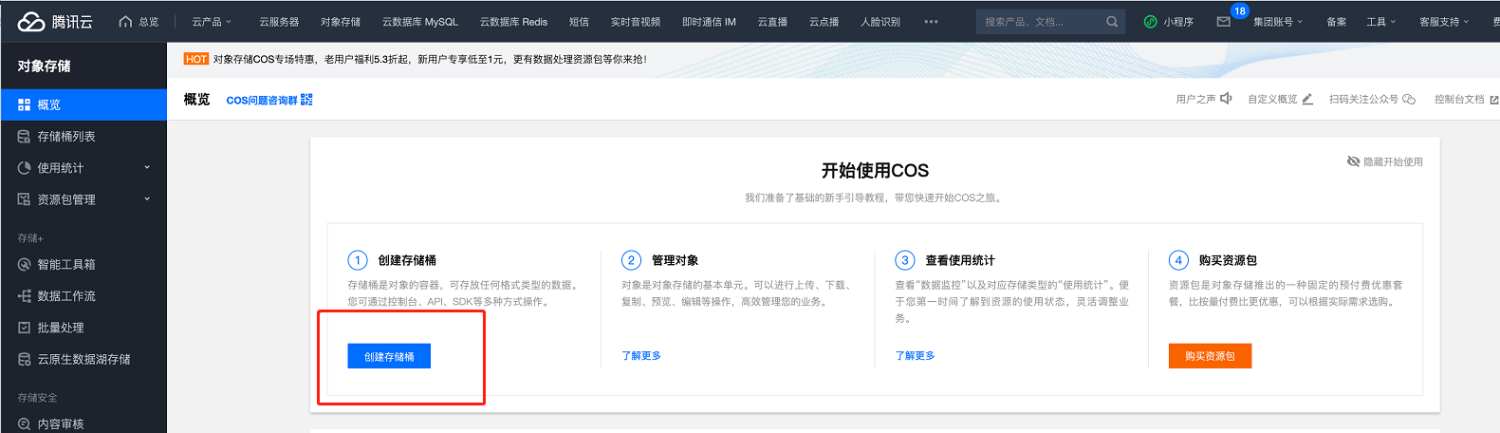Click 了解更多 under 管理对象
The height and width of the screenshot is (433, 1500).
point(641,355)
